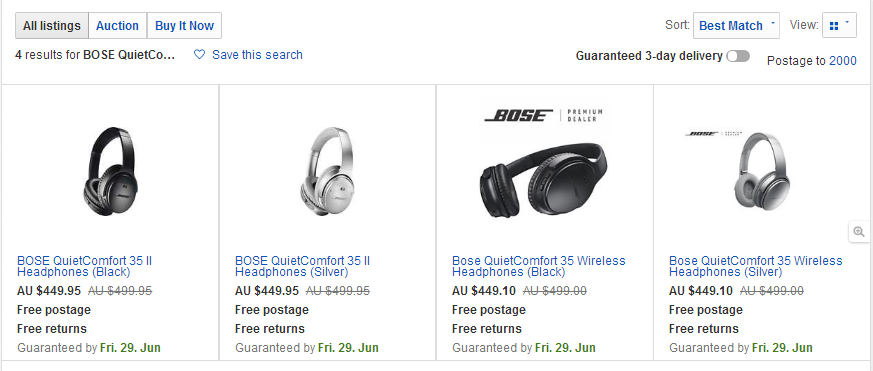
Task: Click the Bose Premium Dealer logo banner
Action: point(544,115)
